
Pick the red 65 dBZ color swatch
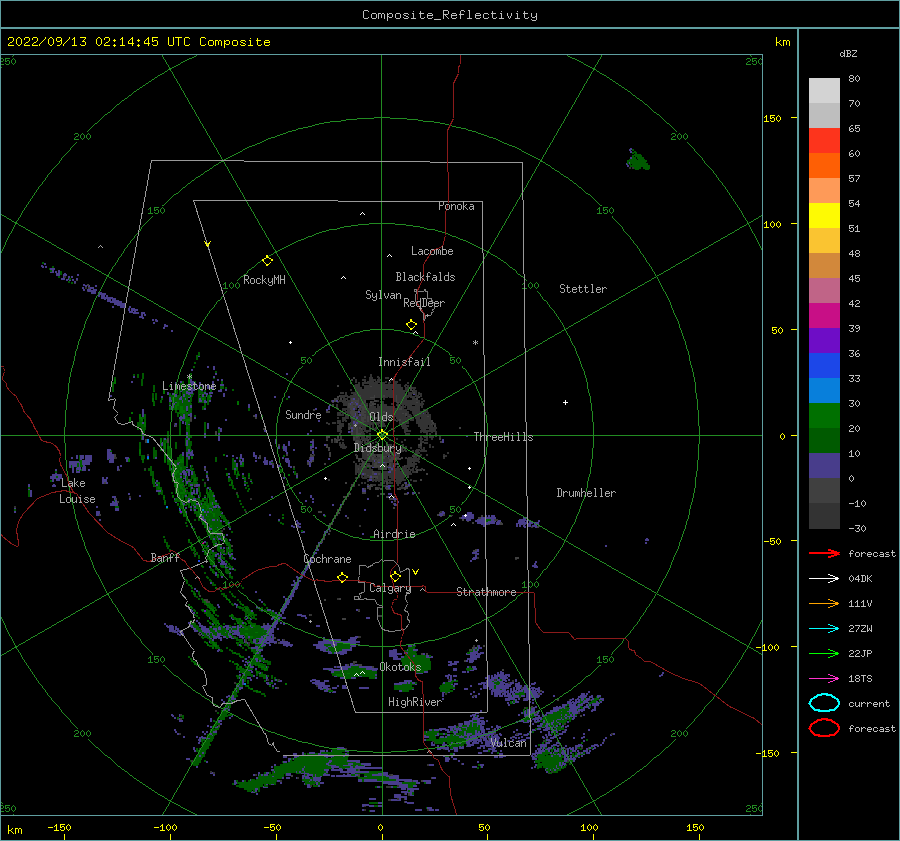[824, 140]
